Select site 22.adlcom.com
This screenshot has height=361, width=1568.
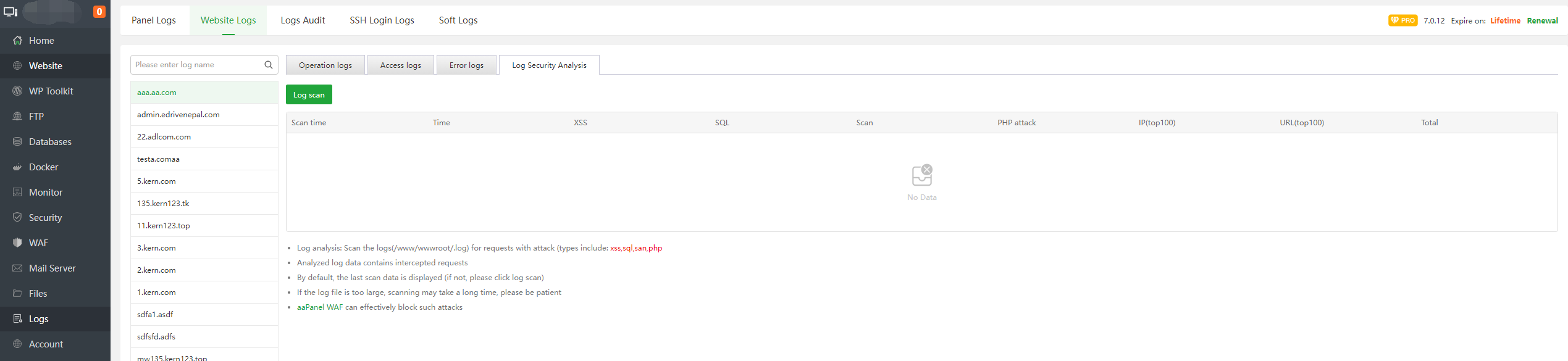[x=204, y=137]
